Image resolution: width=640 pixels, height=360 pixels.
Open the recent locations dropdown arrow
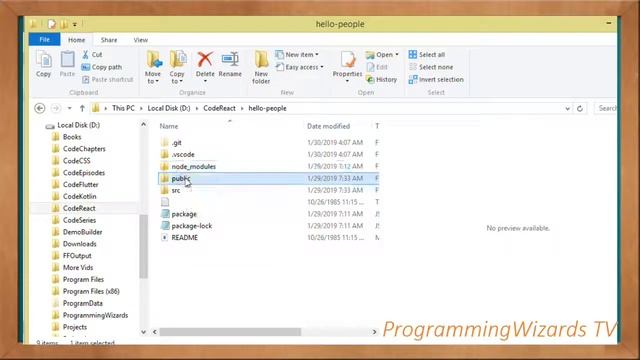(x=69, y=109)
